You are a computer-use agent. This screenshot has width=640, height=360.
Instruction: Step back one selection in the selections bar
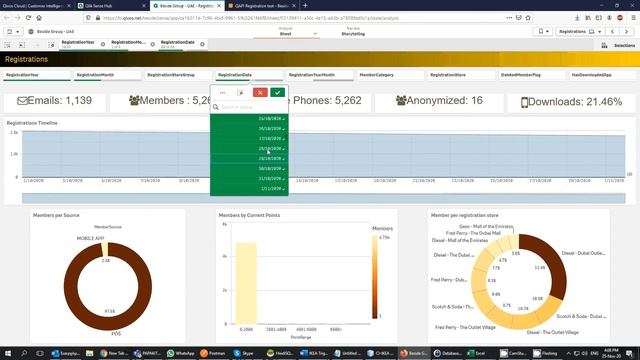(22, 45)
